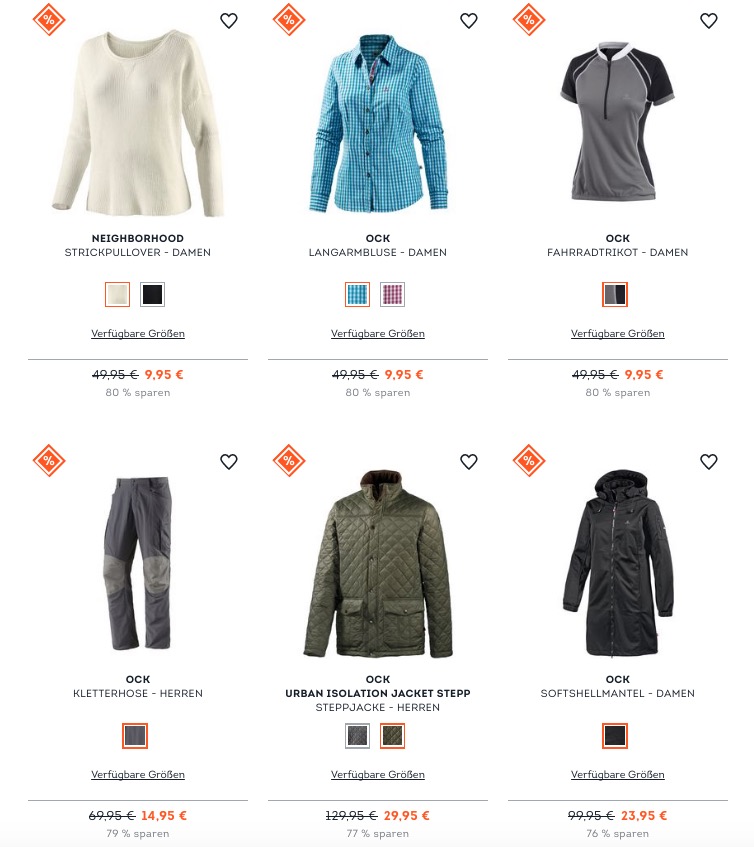Pick cream swatch for Neighborhood pullover

point(118,294)
